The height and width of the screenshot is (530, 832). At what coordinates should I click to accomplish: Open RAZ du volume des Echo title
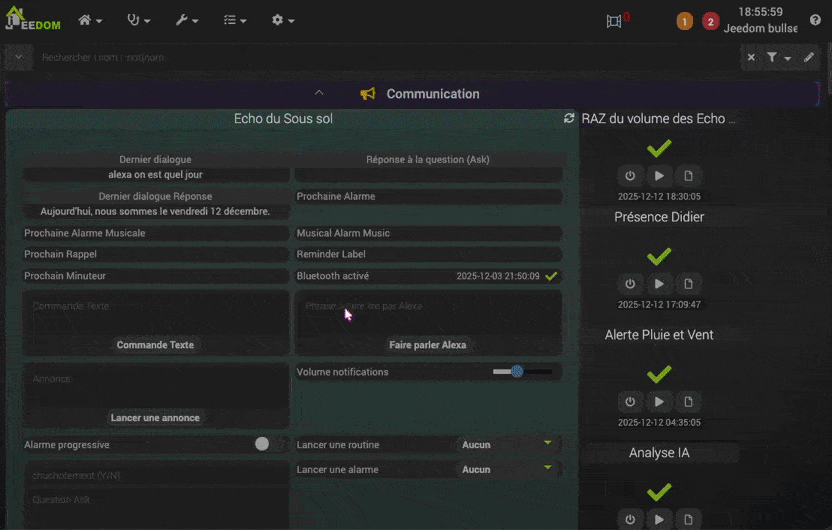(x=658, y=118)
